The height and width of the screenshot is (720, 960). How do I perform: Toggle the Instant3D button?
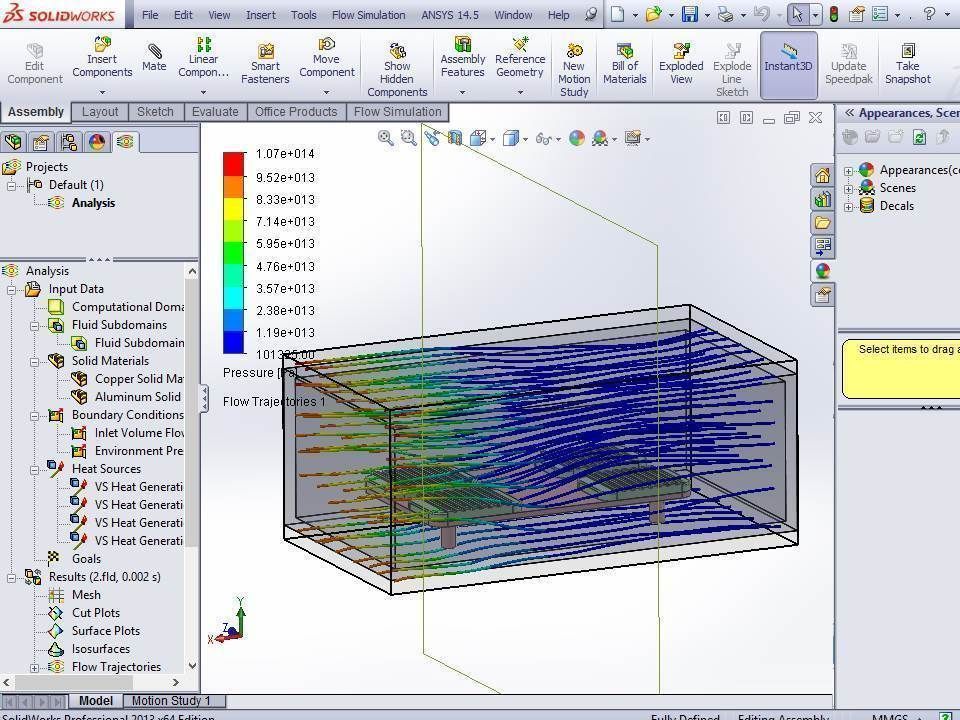[789, 65]
